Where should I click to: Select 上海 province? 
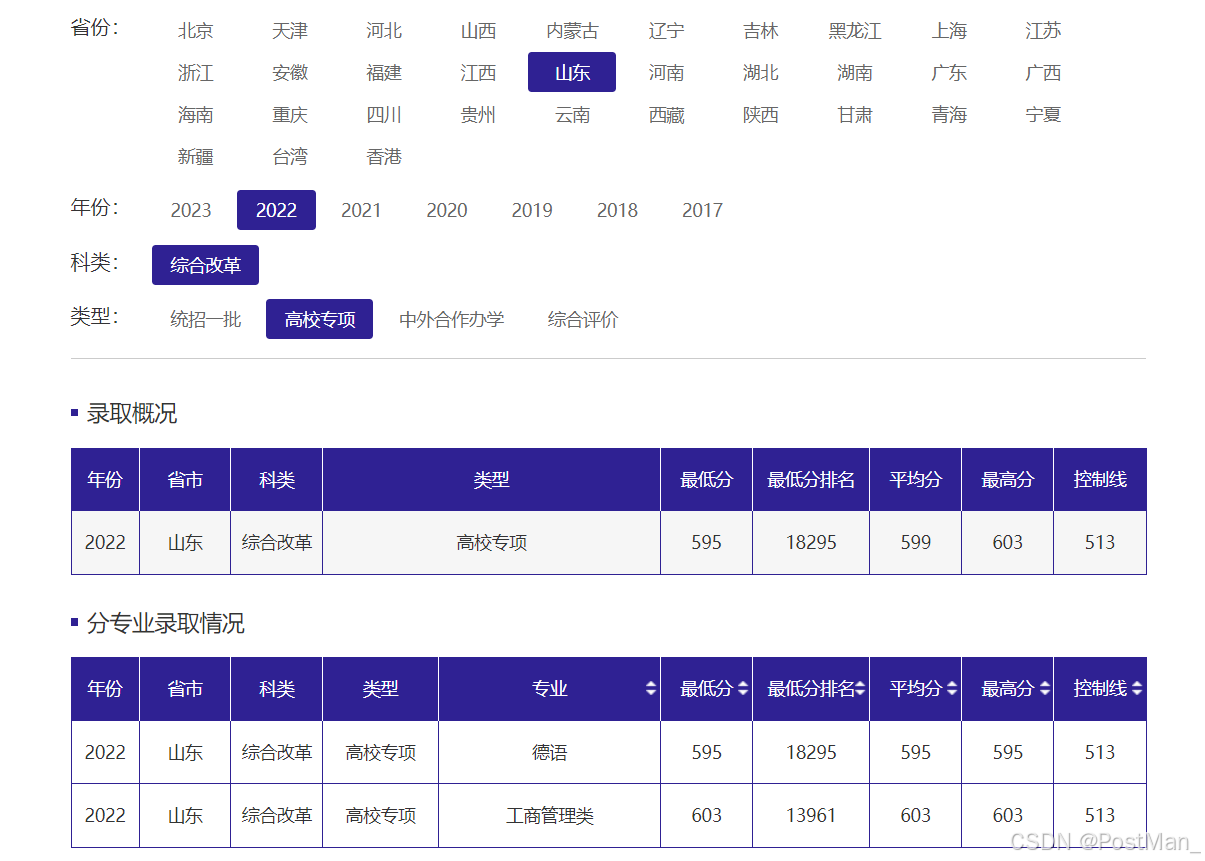tap(949, 31)
